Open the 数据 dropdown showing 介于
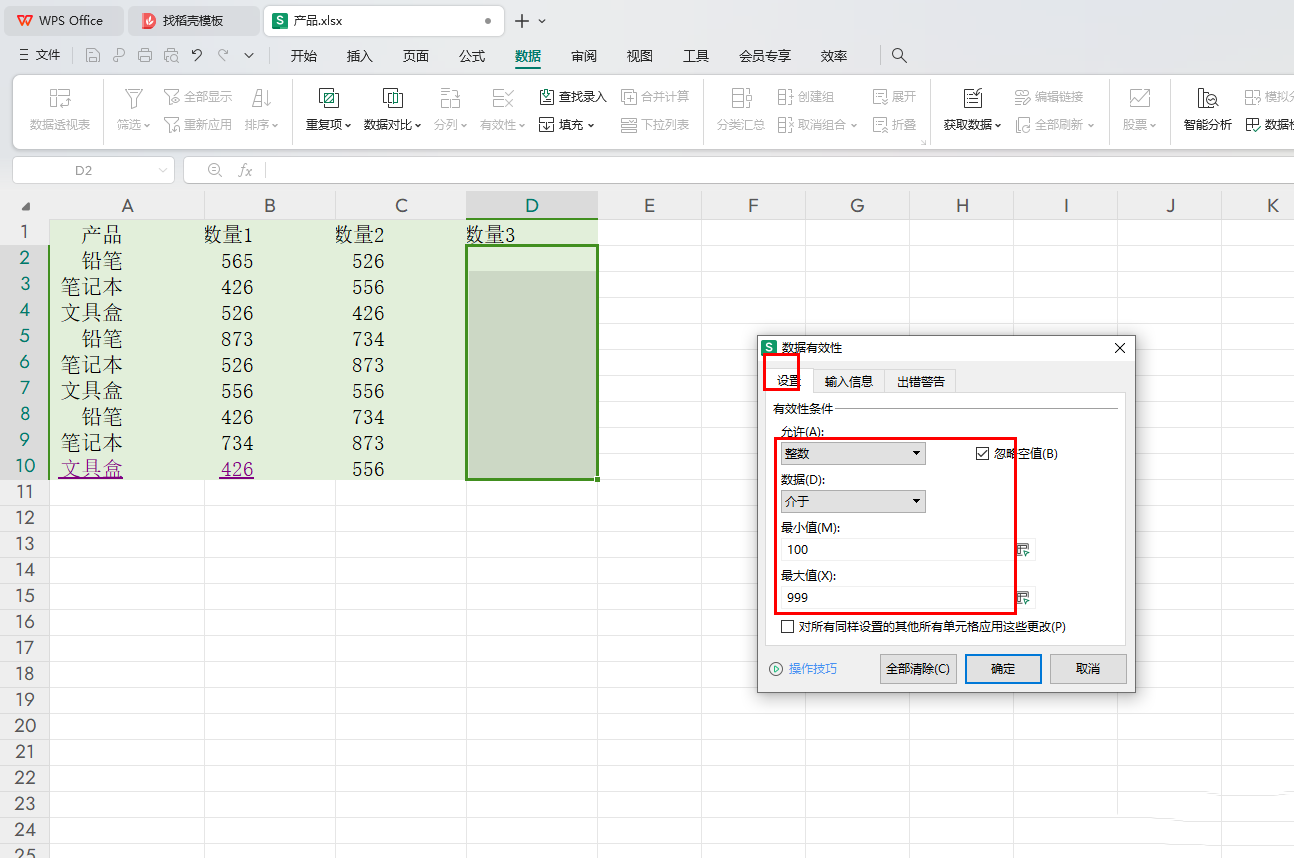 point(853,501)
